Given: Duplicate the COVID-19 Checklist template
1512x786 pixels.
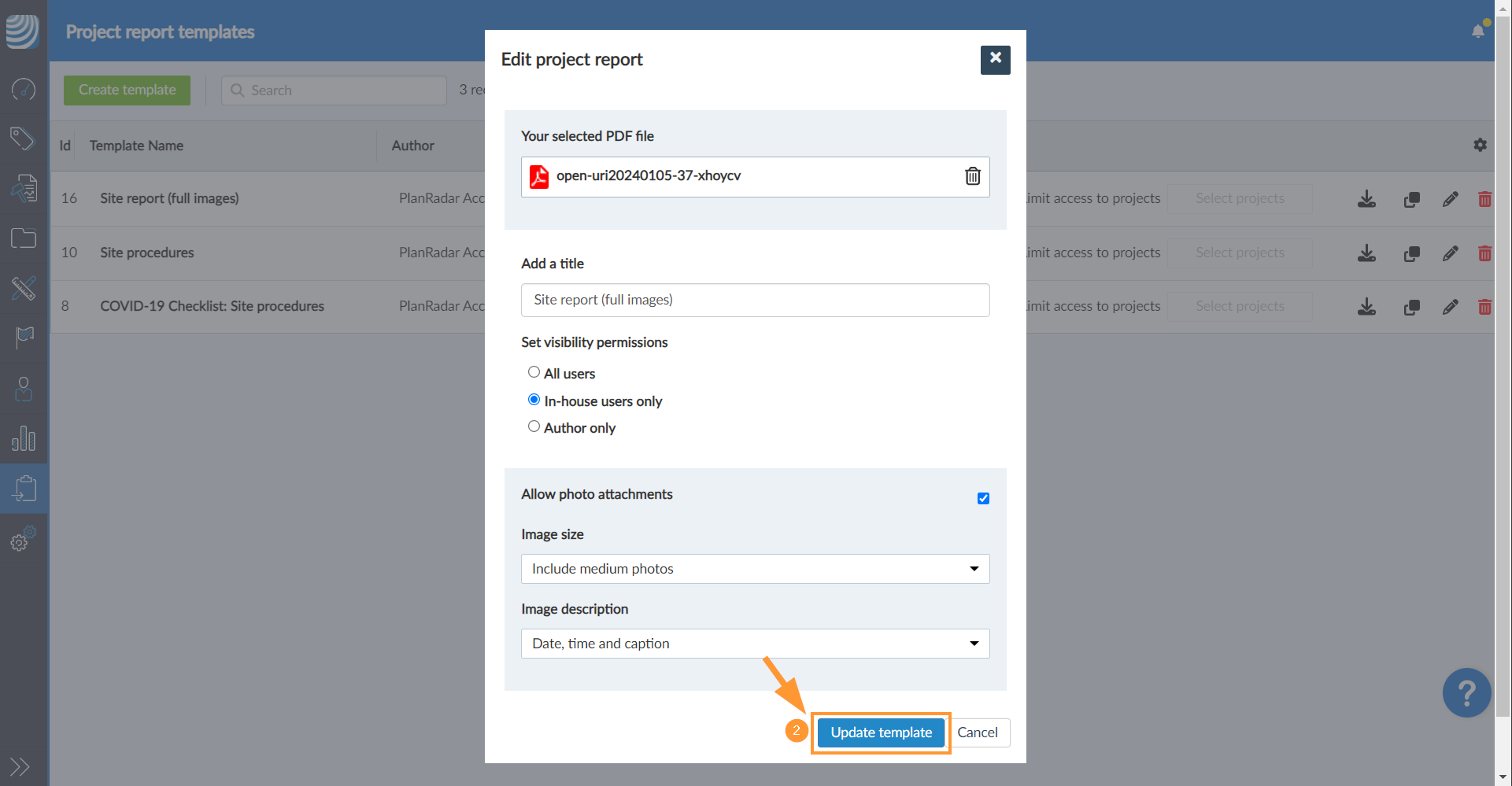Looking at the screenshot, I should click(x=1411, y=307).
